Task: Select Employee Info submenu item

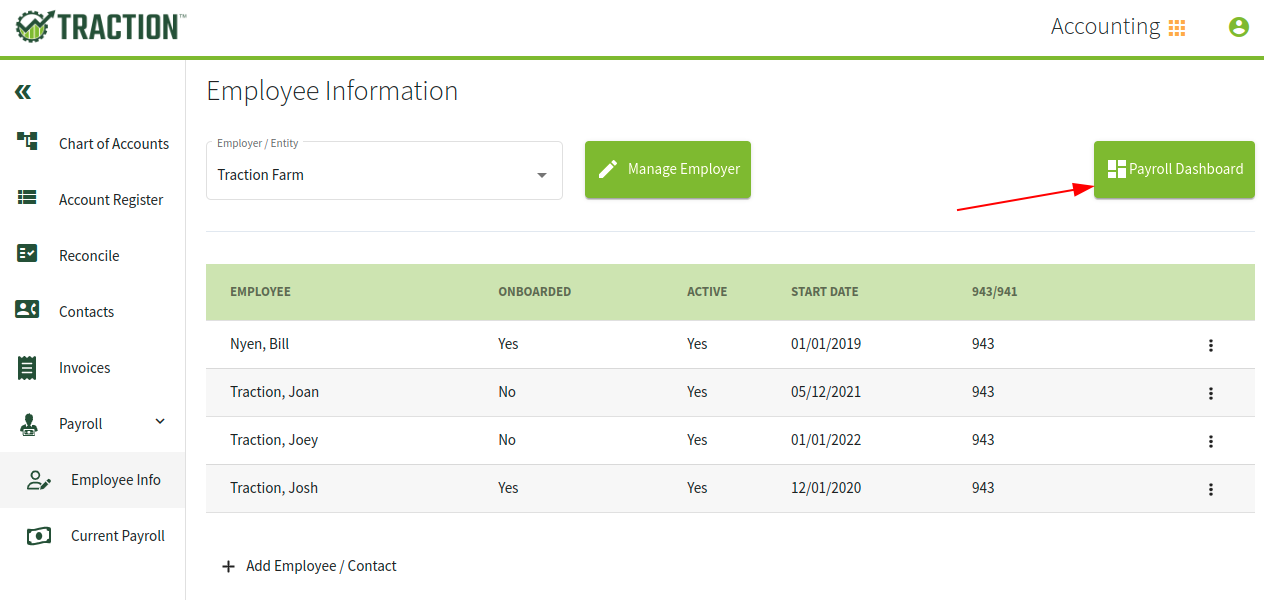Action: [92, 480]
